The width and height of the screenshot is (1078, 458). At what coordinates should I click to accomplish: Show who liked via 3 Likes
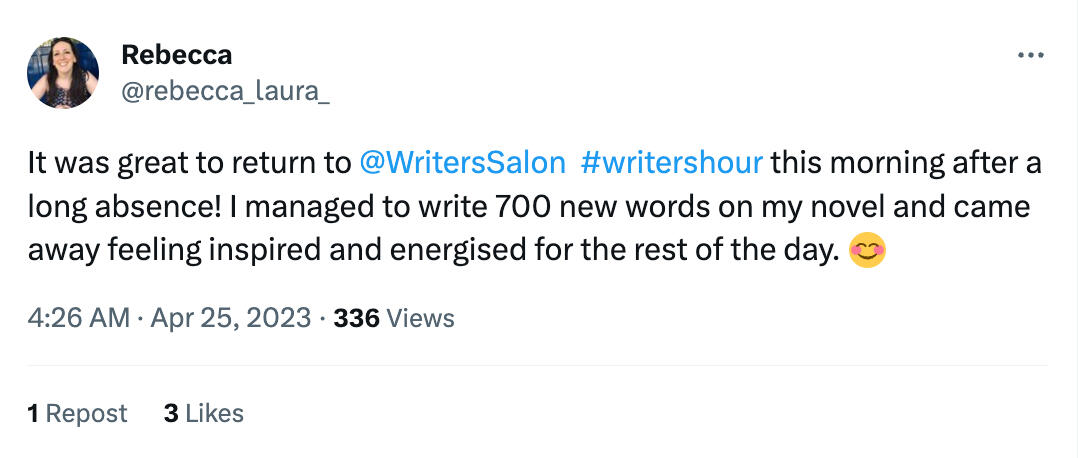coord(203,413)
